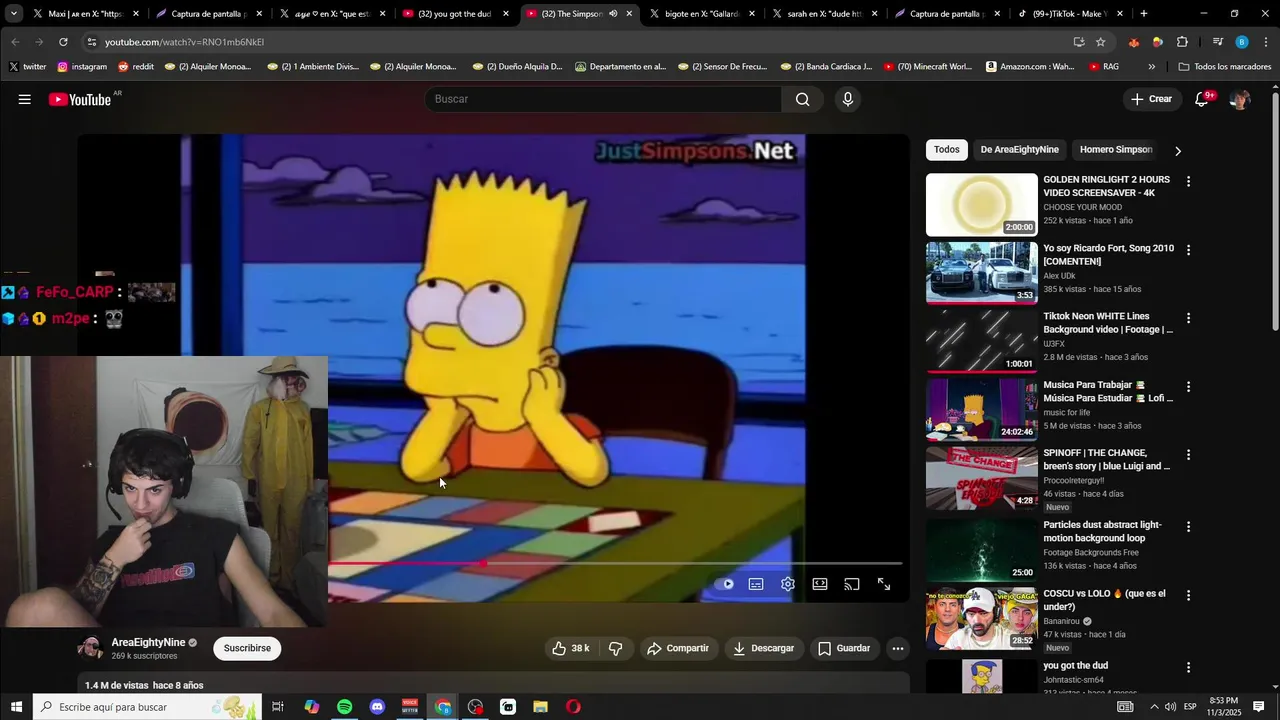Viewport: 1280px width, 720px height.
Task: Reload the page with the refresh icon
Action: [63, 42]
